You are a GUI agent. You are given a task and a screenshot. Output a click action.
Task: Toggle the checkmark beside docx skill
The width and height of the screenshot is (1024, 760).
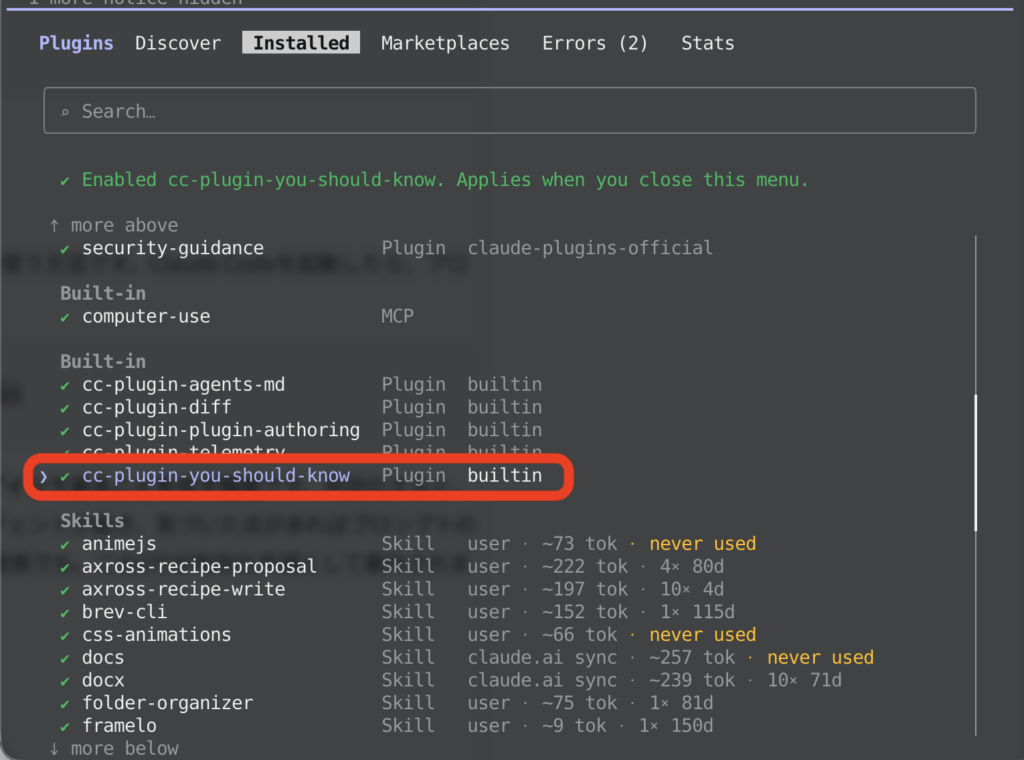(x=65, y=682)
